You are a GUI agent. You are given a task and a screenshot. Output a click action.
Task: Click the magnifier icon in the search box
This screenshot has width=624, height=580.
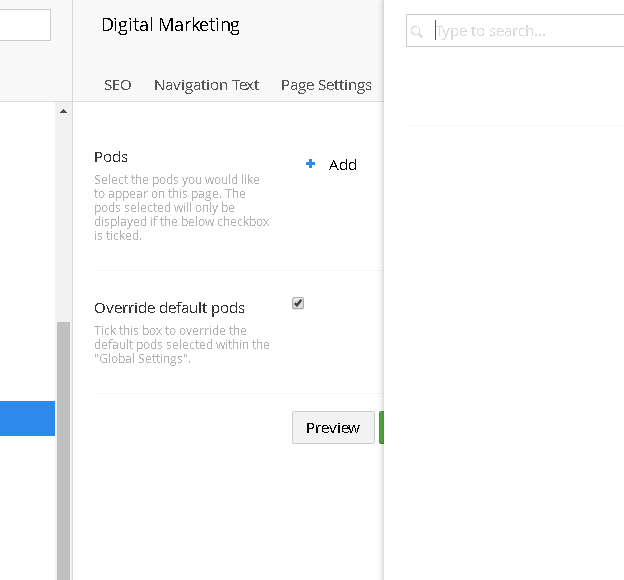417,31
